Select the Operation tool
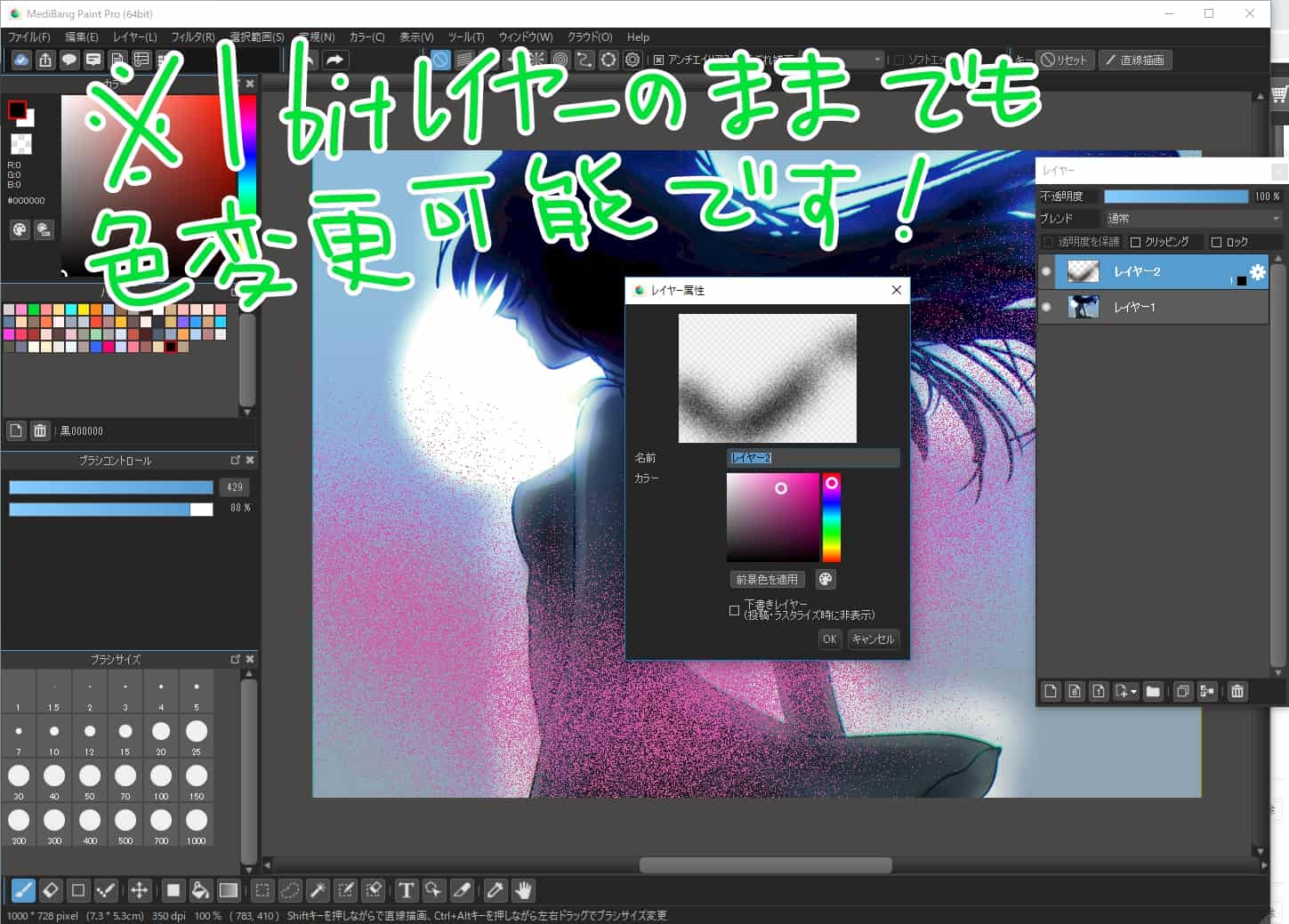The image size is (1289, 924). point(433,889)
